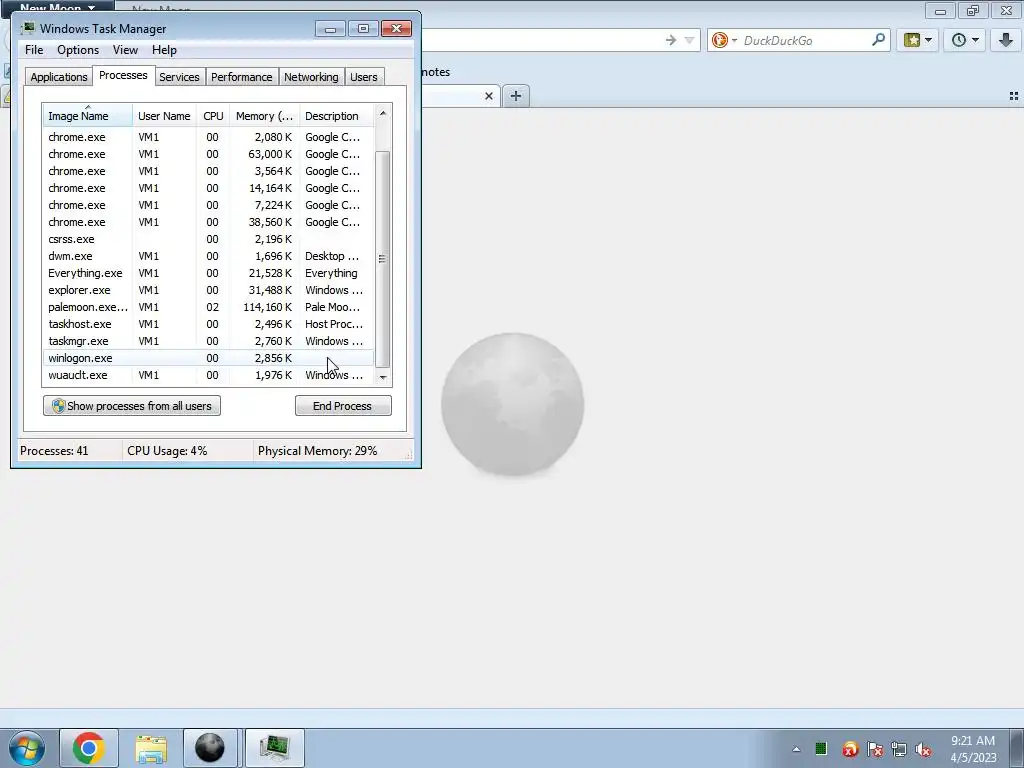This screenshot has height=768, width=1024.
Task: Select chrome.exe row using 14,164 K memory
Action: (208, 188)
